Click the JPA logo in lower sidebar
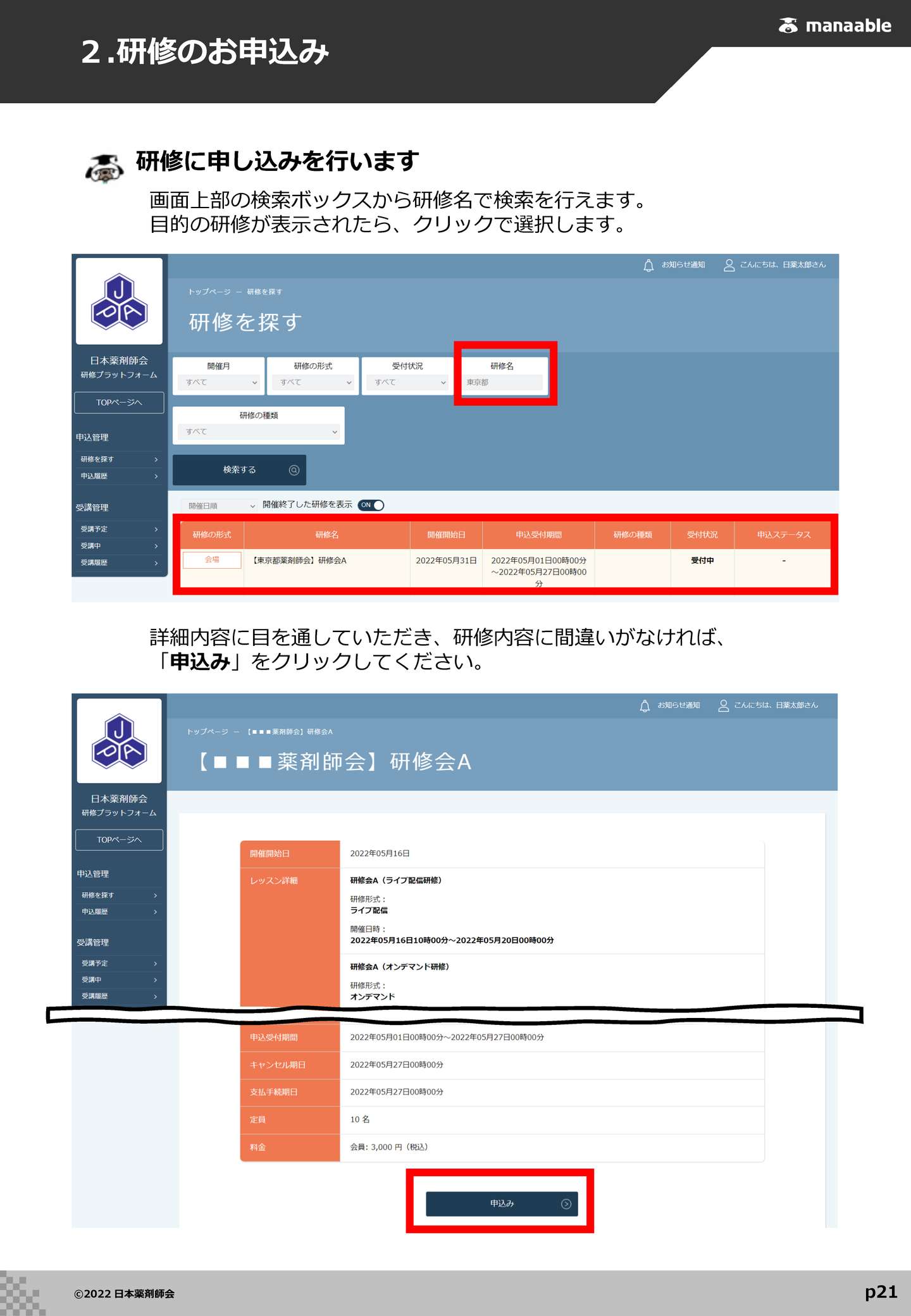Image resolution: width=911 pixels, height=1316 pixels. coord(119,741)
